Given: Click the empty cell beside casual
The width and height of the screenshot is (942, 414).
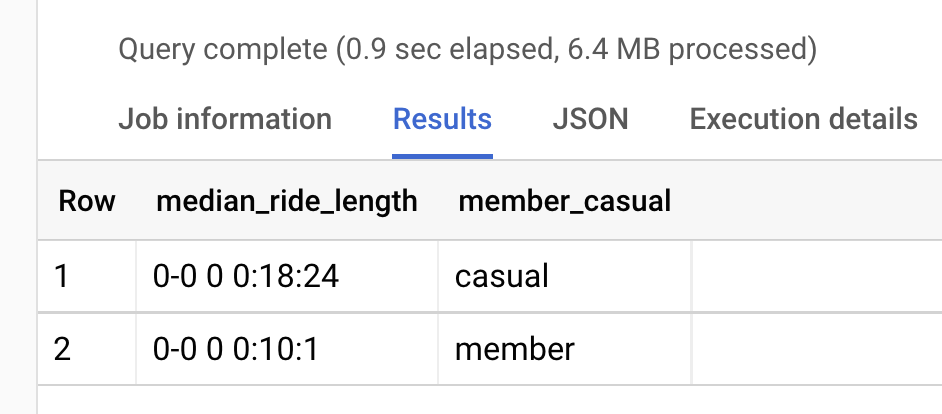Looking at the screenshot, I should point(816,276).
